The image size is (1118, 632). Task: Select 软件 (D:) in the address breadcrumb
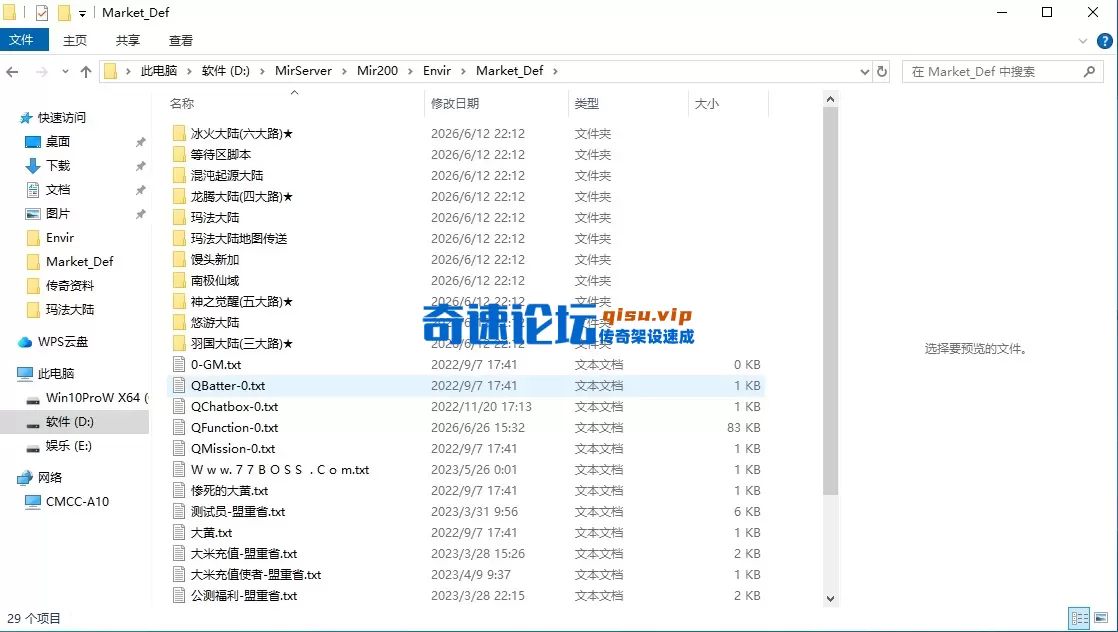pos(225,71)
